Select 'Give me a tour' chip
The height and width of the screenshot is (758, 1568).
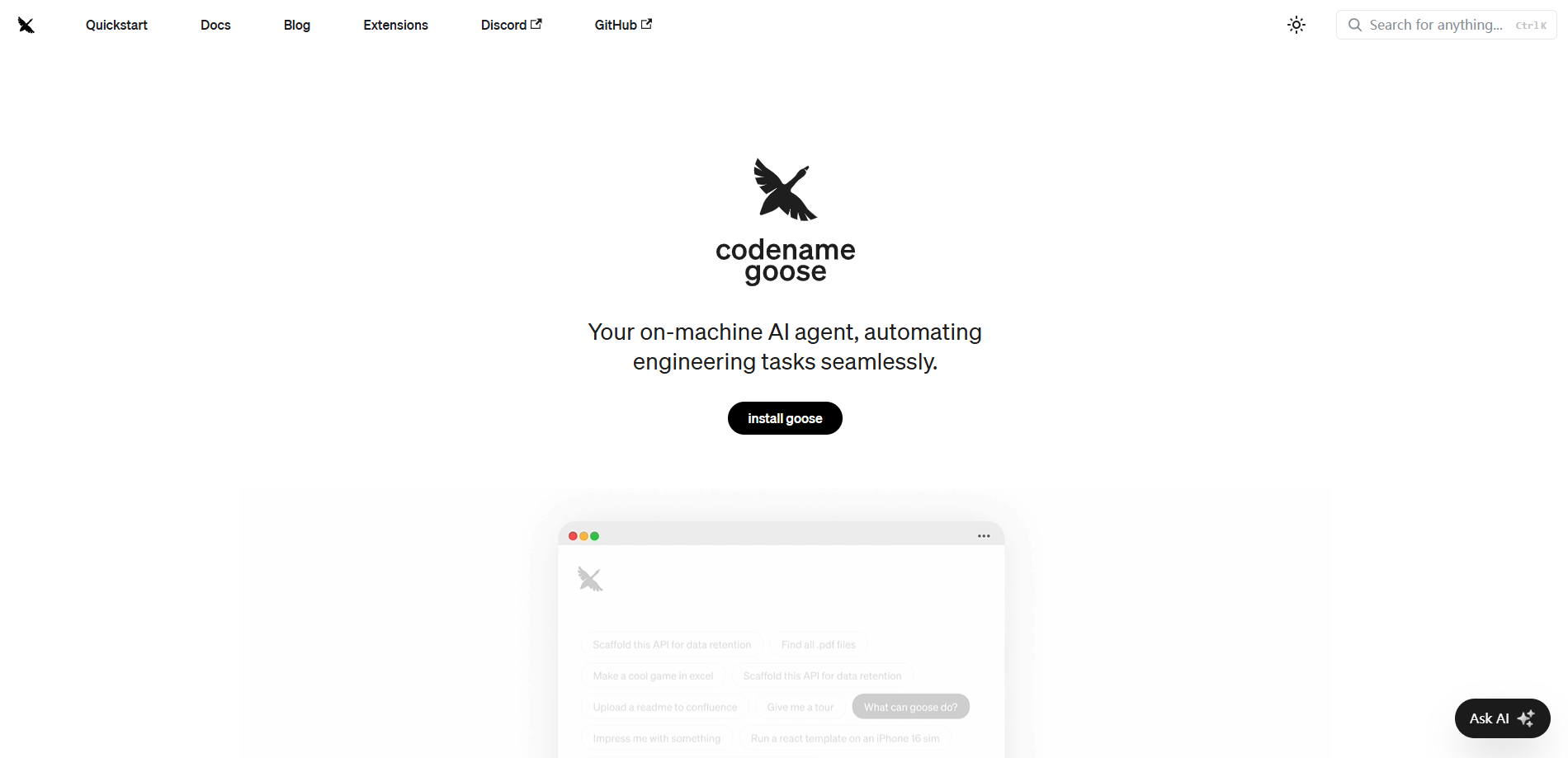point(800,707)
